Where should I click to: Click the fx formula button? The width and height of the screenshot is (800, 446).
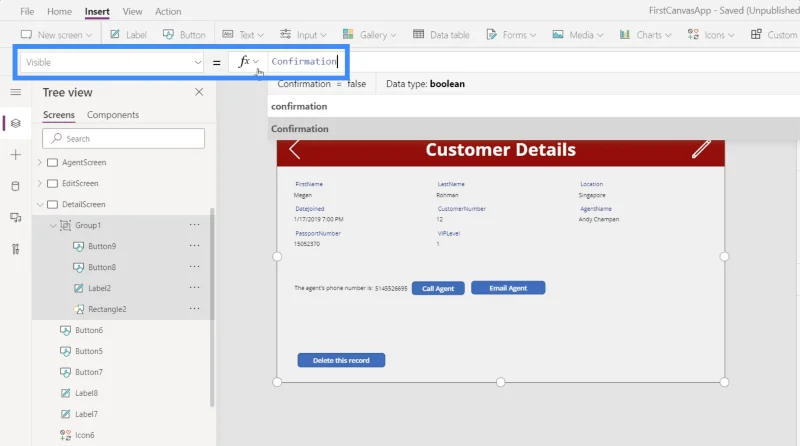(248, 62)
